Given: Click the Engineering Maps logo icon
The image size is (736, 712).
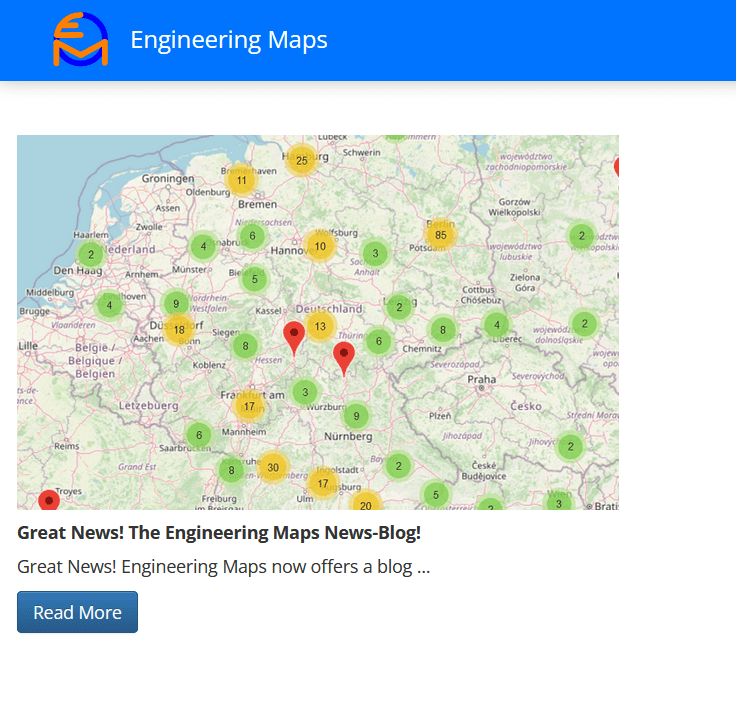Looking at the screenshot, I should point(80,40).
